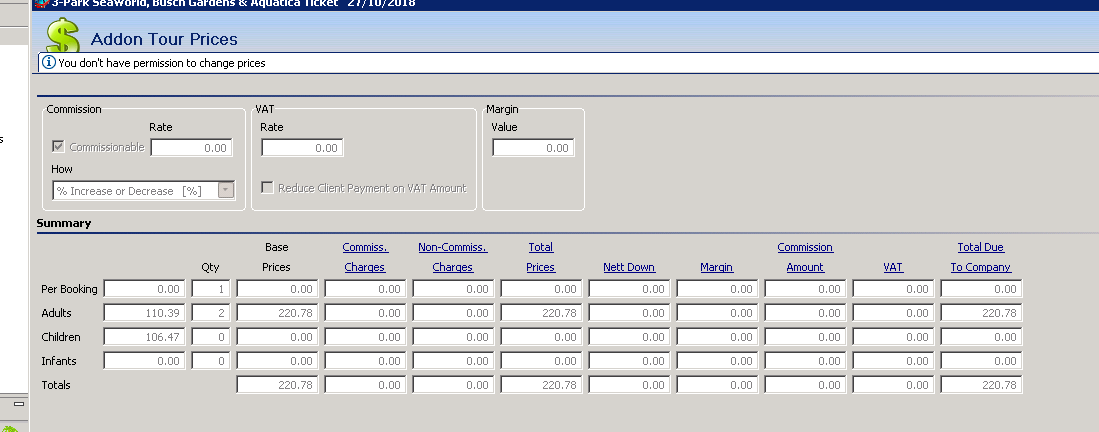Click the Children VAT field
The image size is (1099, 432).
(893, 337)
